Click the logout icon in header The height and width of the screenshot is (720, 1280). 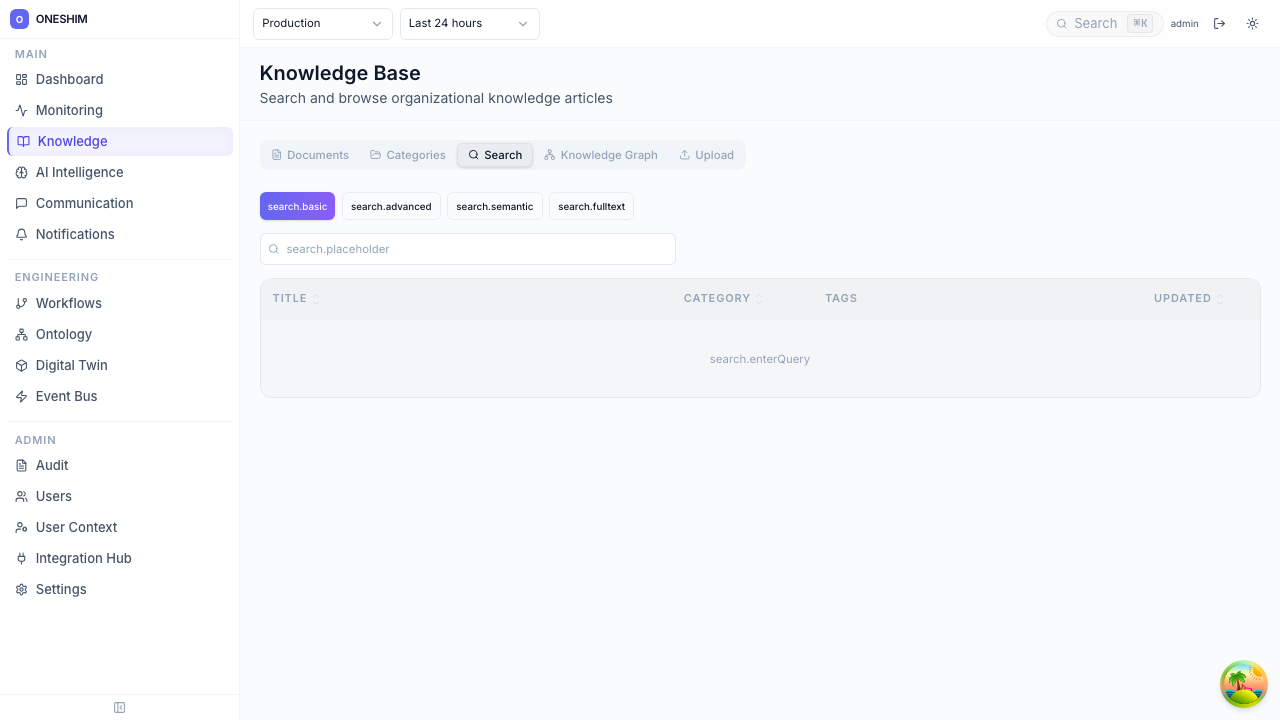pyautogui.click(x=1219, y=23)
